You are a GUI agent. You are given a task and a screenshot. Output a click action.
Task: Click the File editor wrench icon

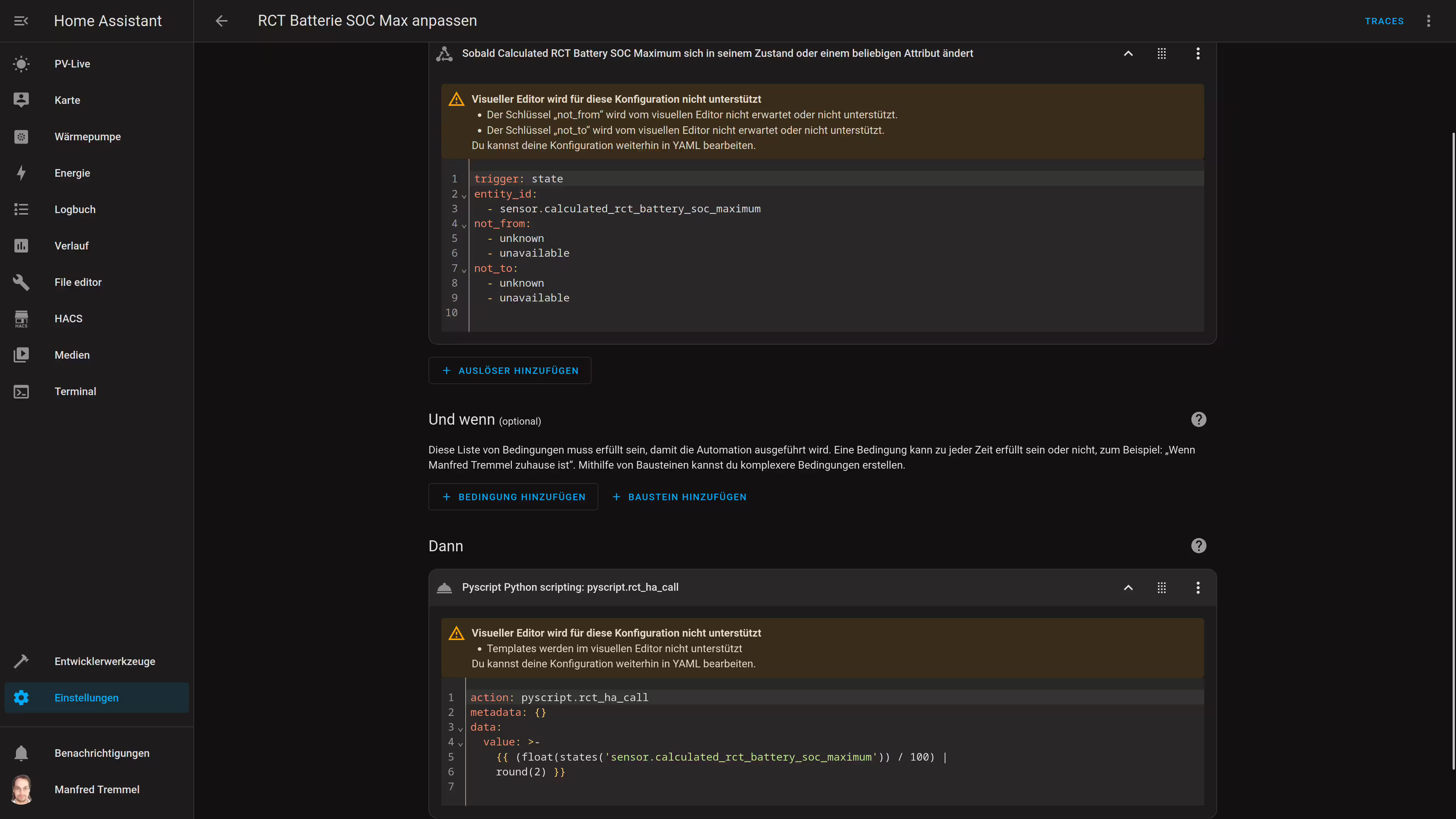[21, 282]
